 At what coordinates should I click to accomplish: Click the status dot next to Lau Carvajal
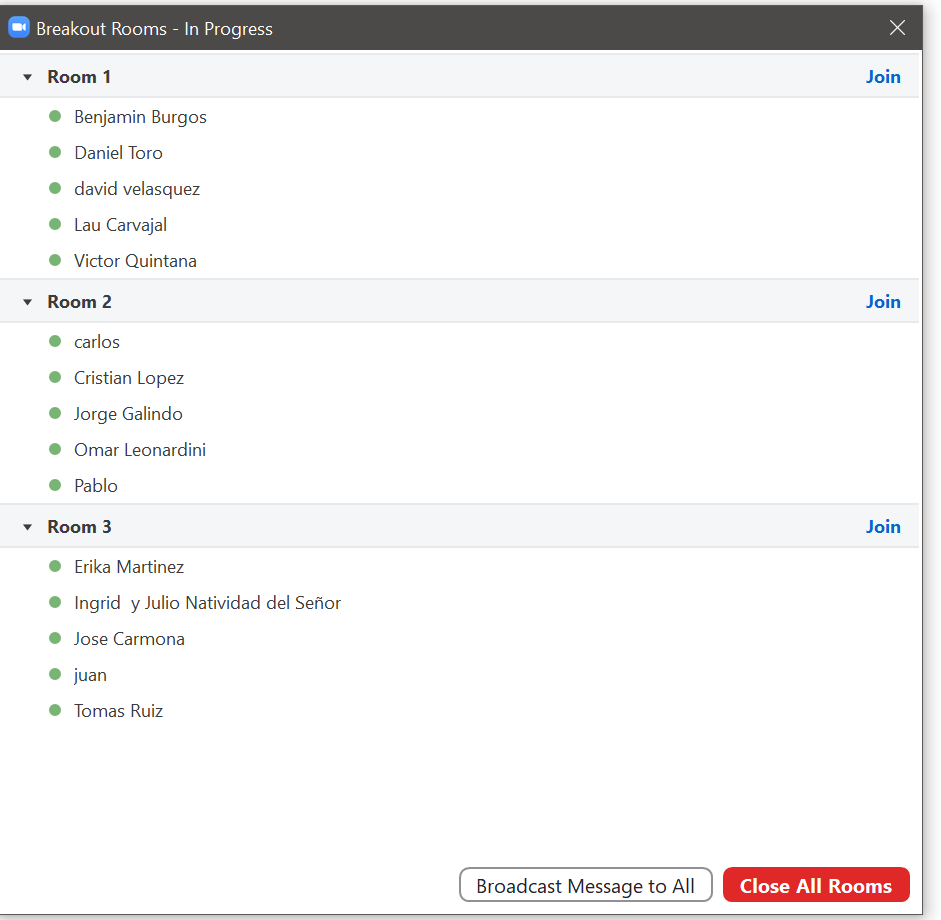[x=56, y=224]
